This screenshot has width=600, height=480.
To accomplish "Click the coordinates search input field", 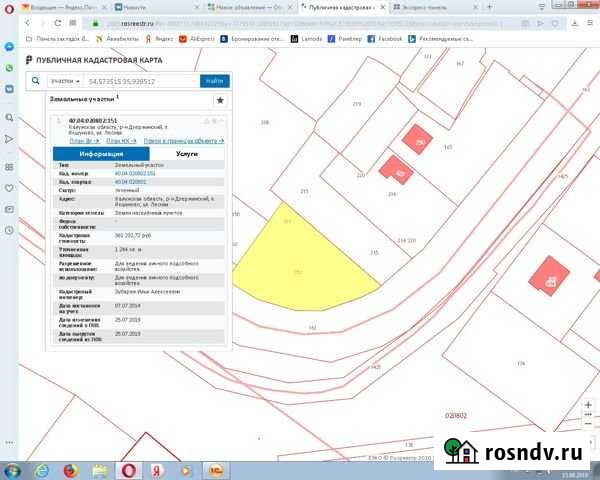I will pyautogui.click(x=140, y=81).
